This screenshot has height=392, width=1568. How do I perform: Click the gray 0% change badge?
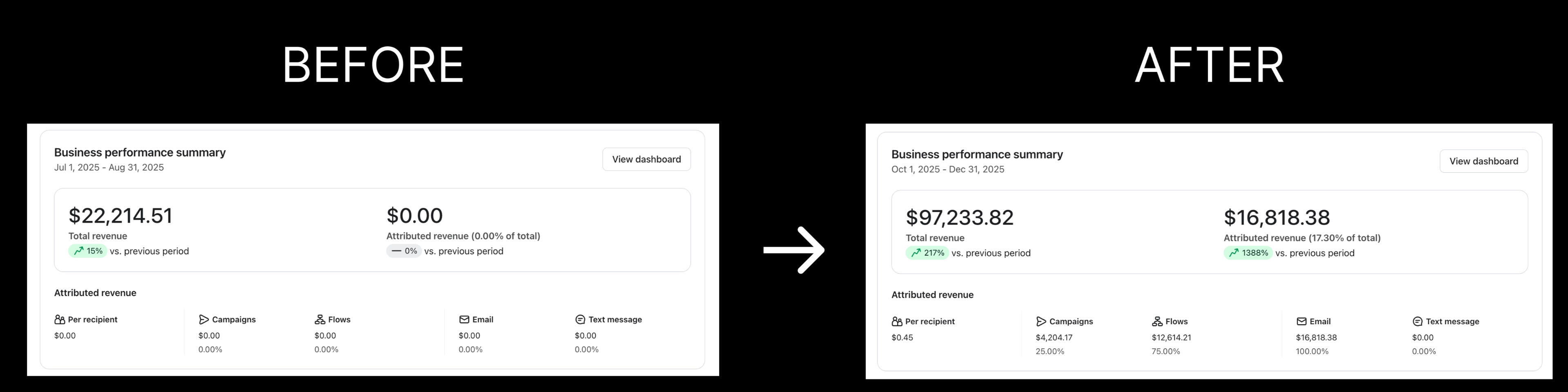coord(403,251)
